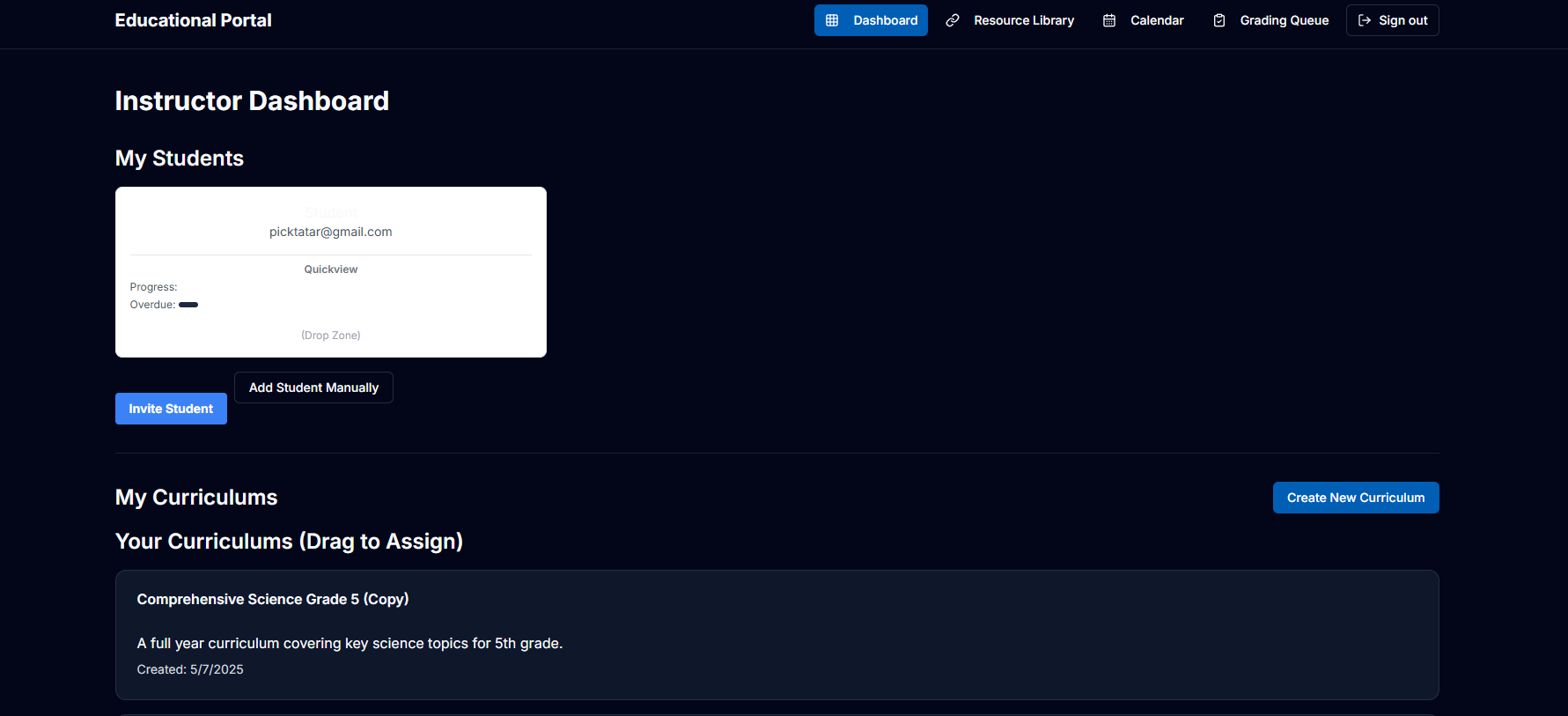Viewport: 1568px width, 716px height.
Task: Click the Overdue indicator bar
Action: [188, 305]
